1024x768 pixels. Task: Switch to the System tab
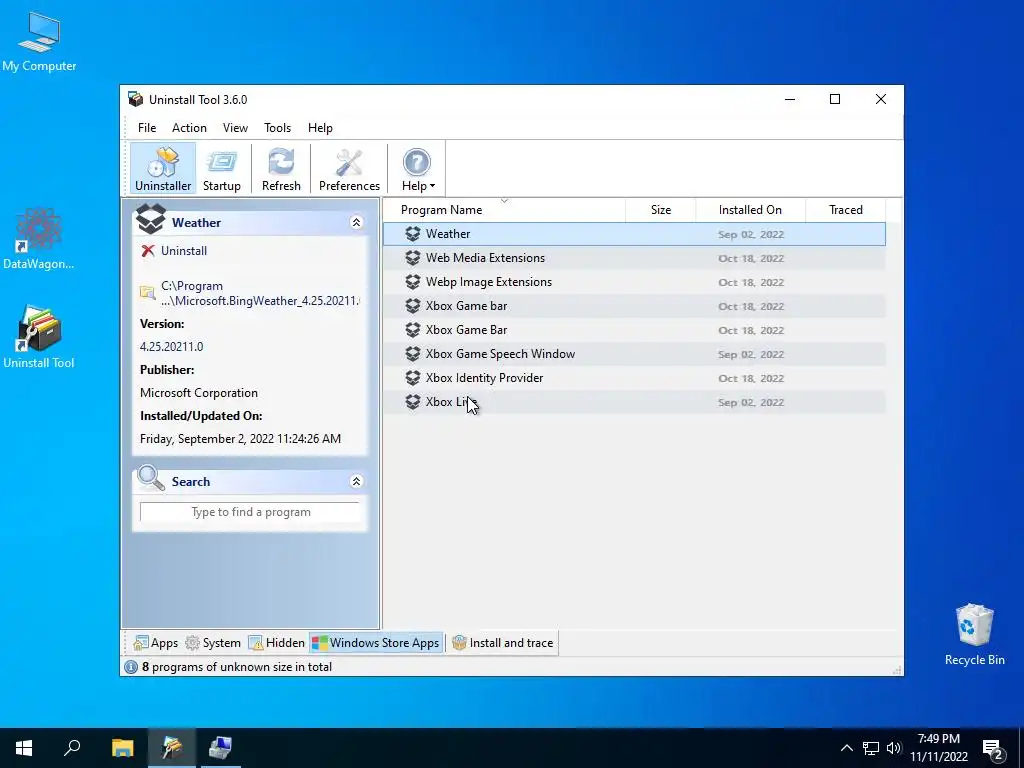point(213,643)
